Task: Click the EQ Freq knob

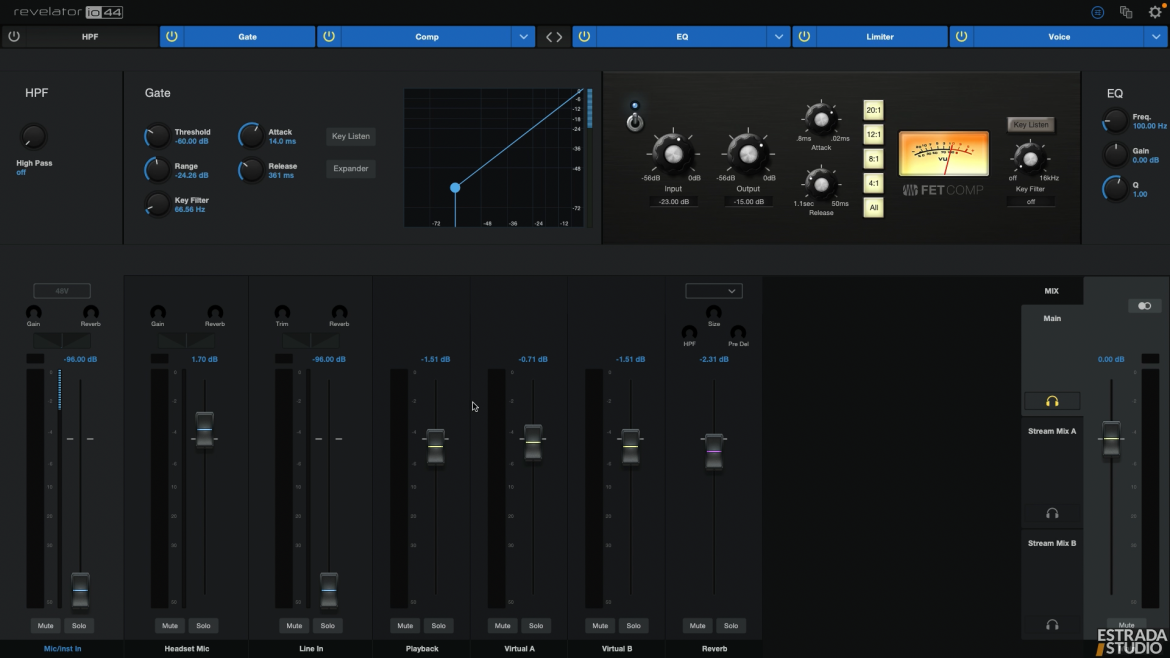Action: pyautogui.click(x=1115, y=121)
